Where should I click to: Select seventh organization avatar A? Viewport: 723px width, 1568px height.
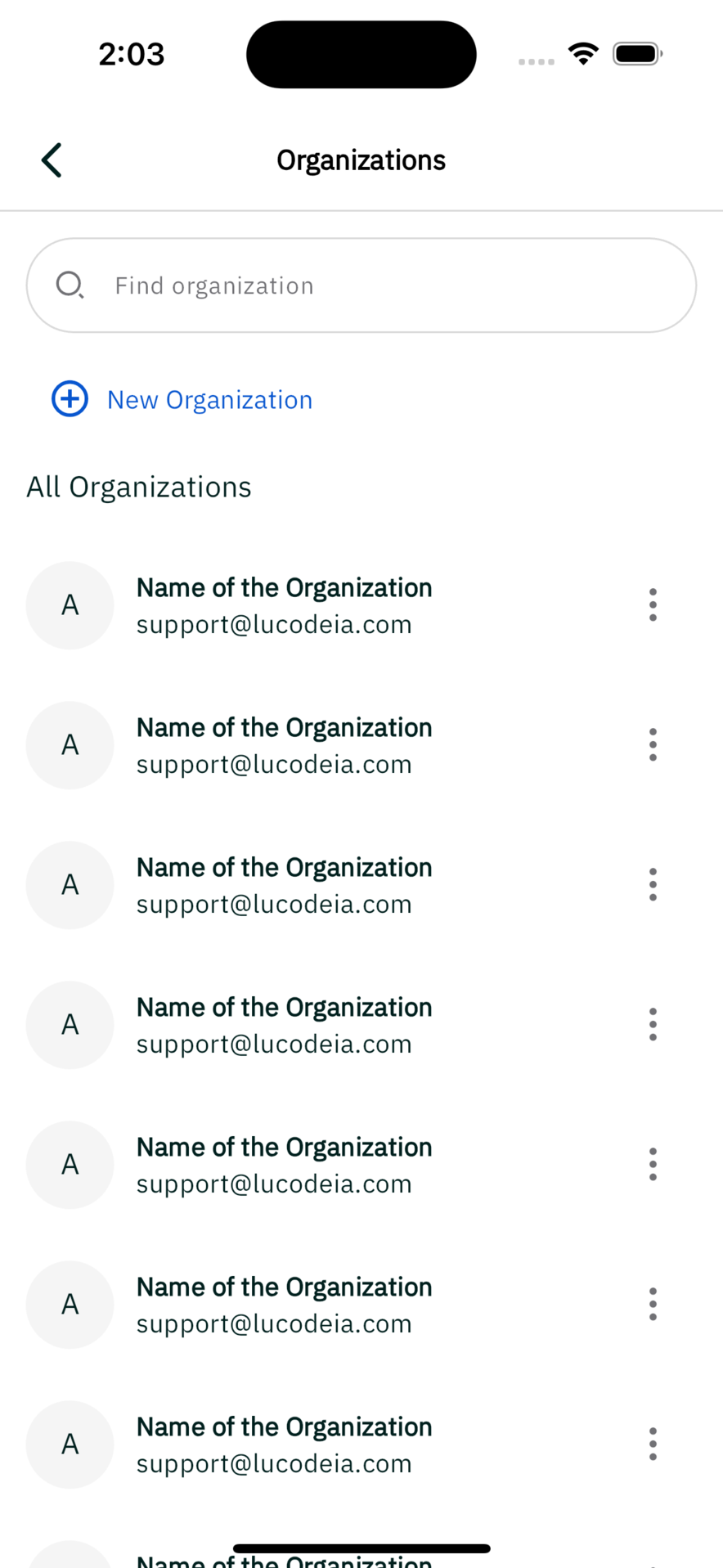point(70,1444)
